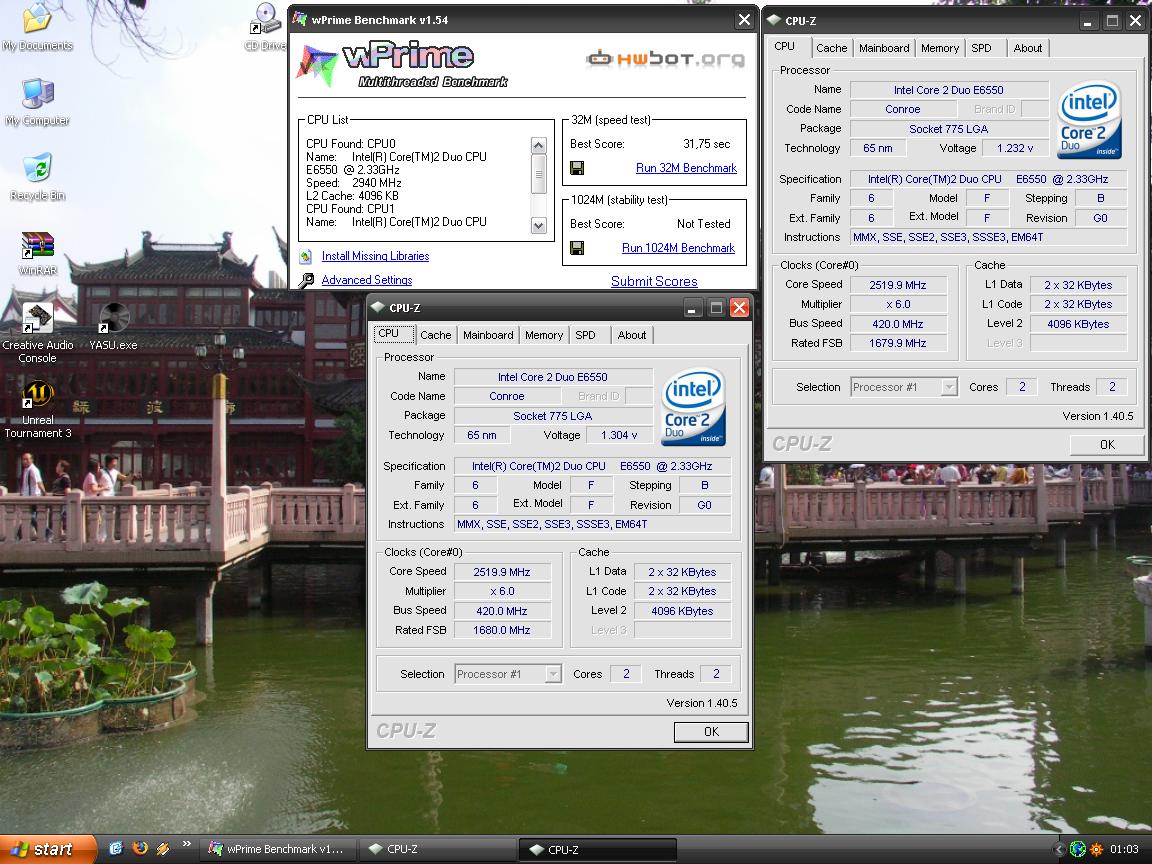Open the CD Drive desktop shortcut
The width and height of the screenshot is (1152, 864).
[x=265, y=28]
